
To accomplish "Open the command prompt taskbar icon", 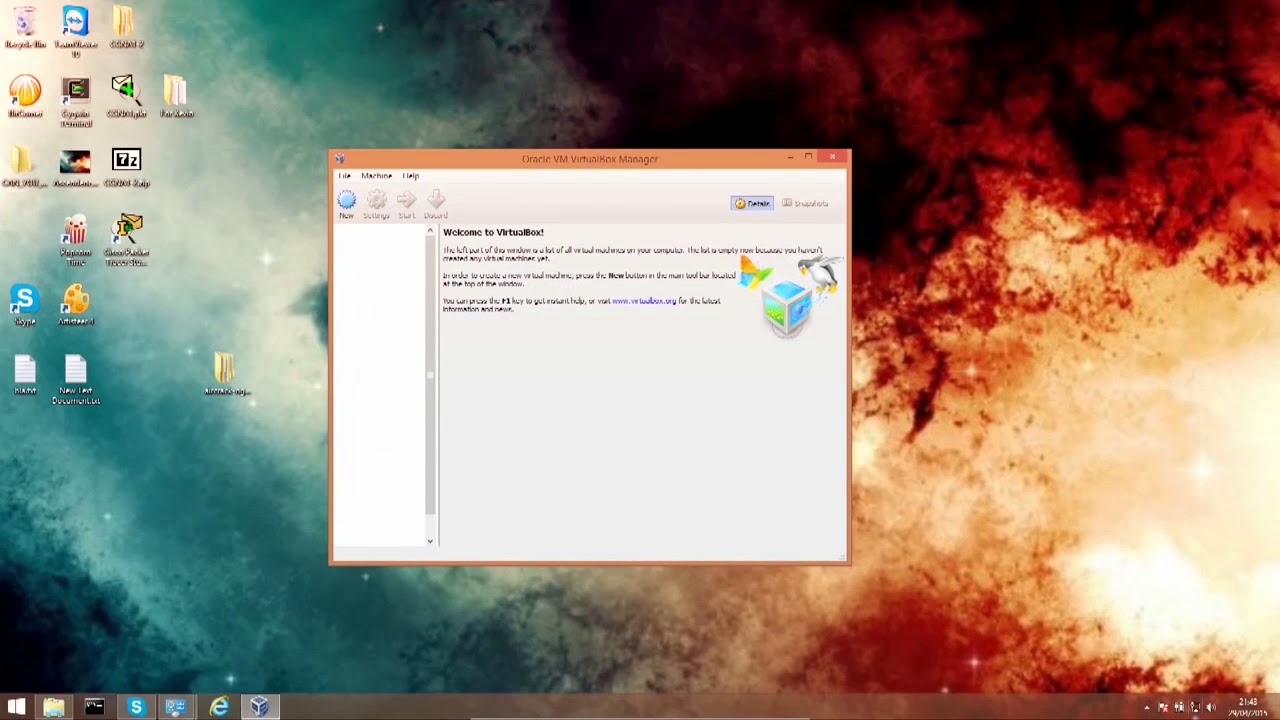I will 94,707.
